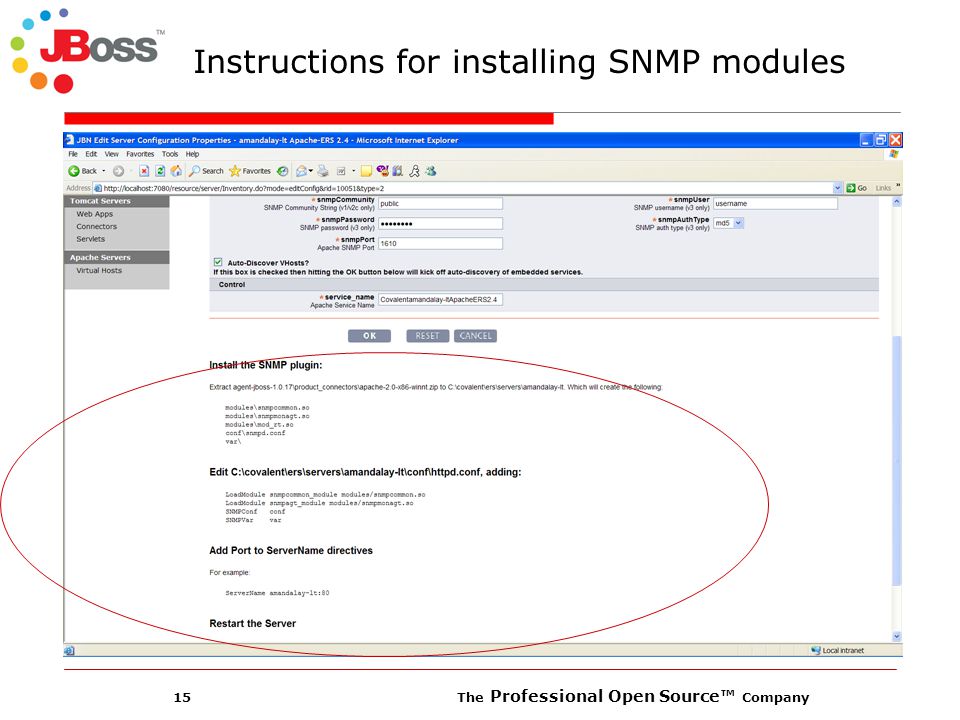This screenshot has width=960, height=720.
Task: Click the Mail envelope icon
Action: (x=301, y=171)
